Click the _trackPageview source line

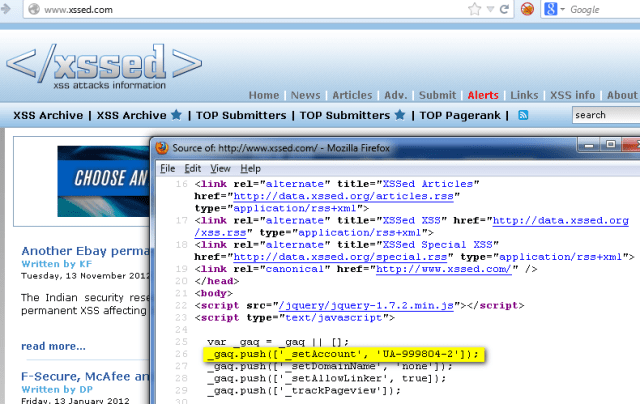point(304,391)
